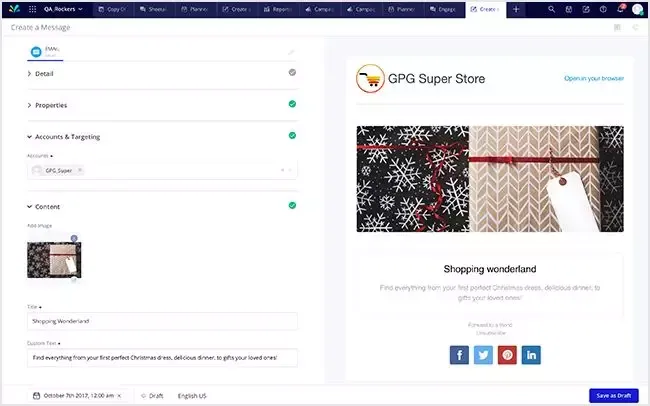
Task: Collapse the Accounts & Targeting section
Action: click(x=66, y=136)
